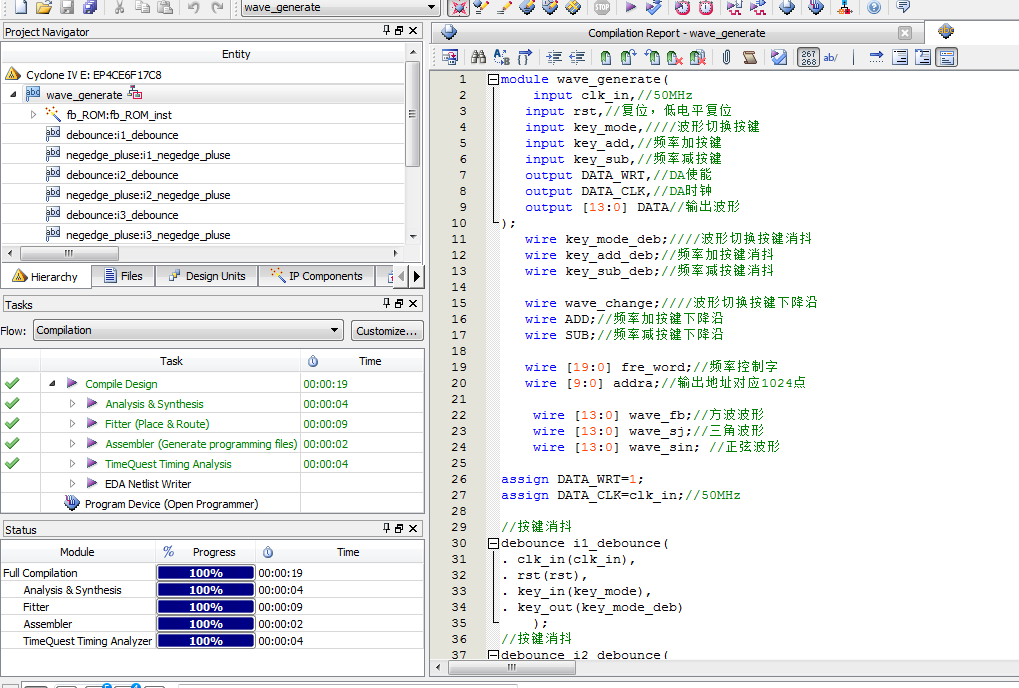Click the Insert Template scroll icon

point(750,57)
